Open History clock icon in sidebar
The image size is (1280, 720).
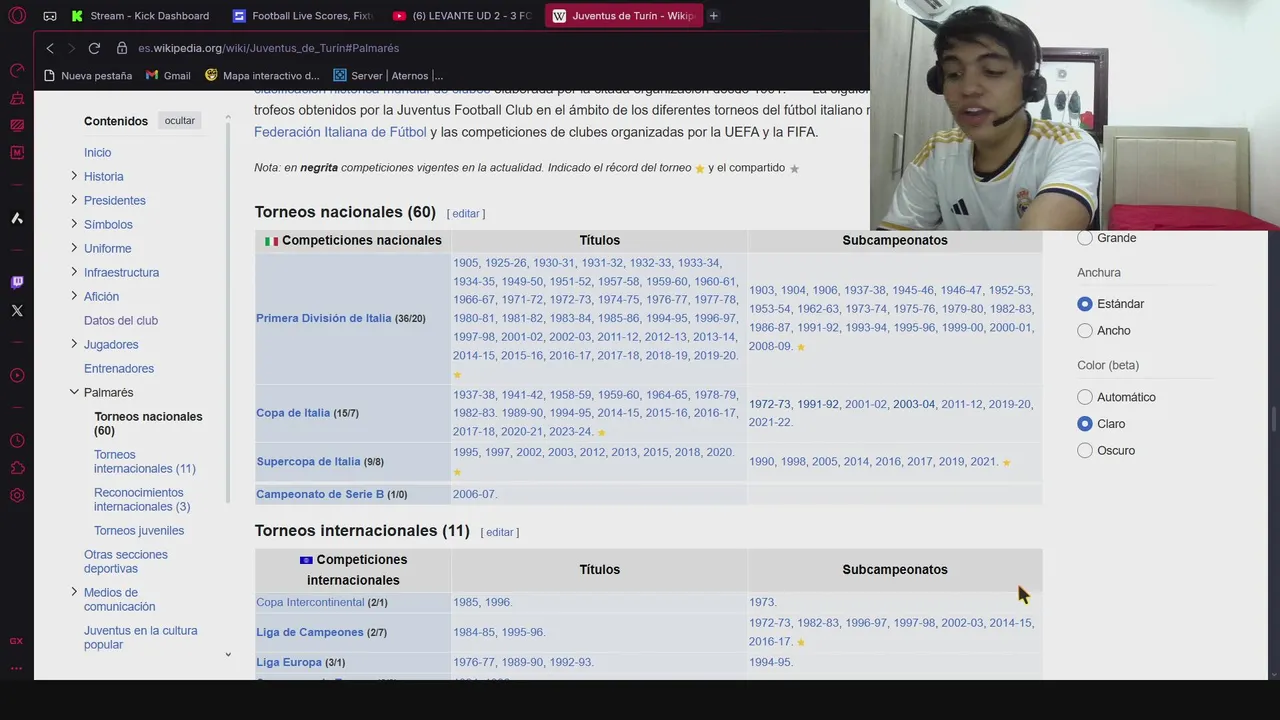coord(17,441)
